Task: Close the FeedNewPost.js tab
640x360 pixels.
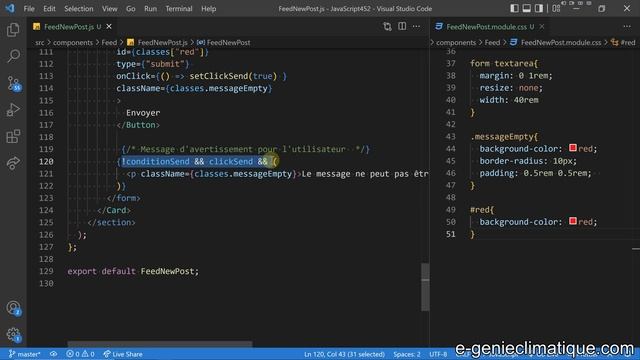Action: point(109,27)
